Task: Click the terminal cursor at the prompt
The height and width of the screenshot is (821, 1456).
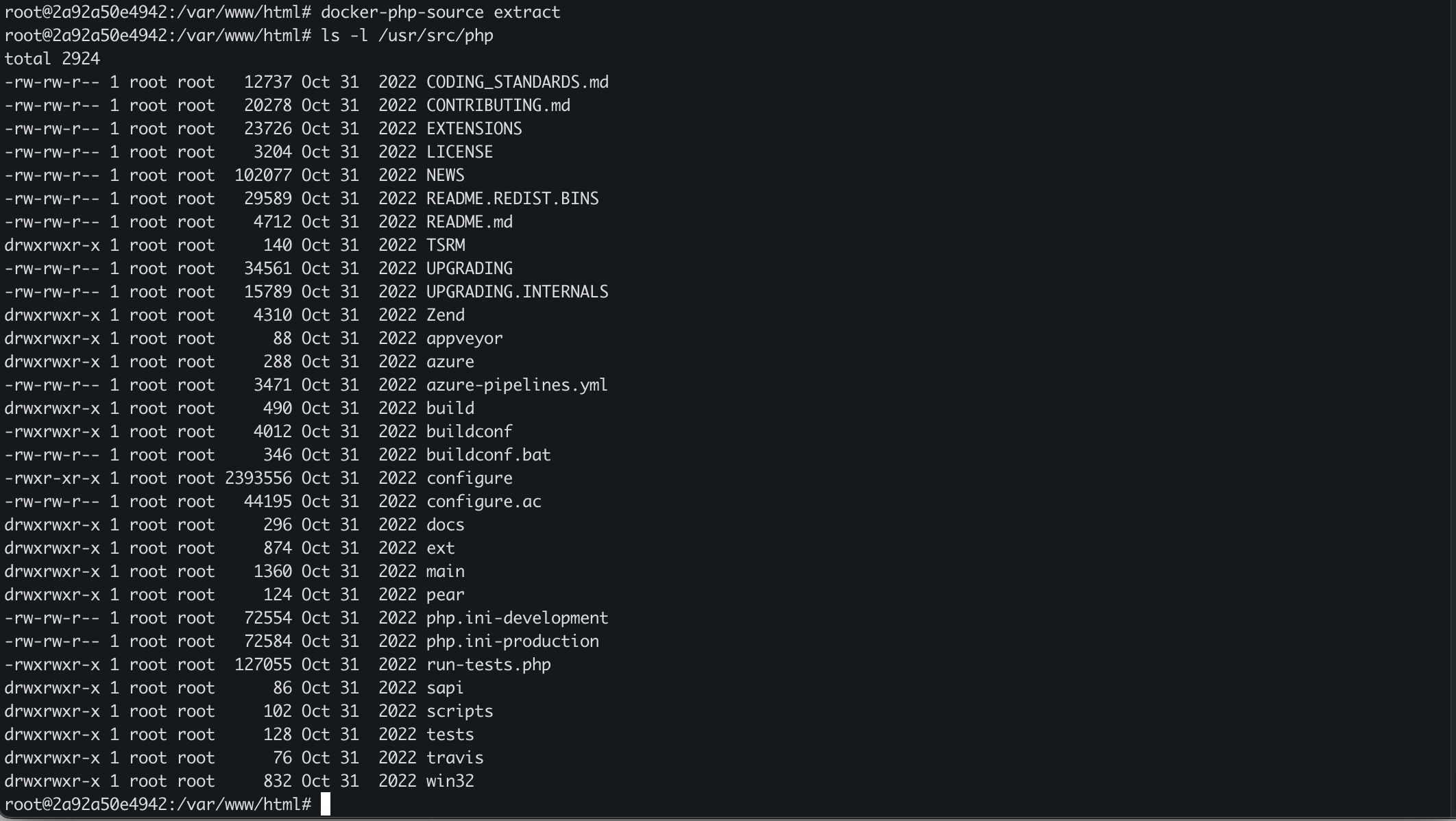Action: (326, 804)
